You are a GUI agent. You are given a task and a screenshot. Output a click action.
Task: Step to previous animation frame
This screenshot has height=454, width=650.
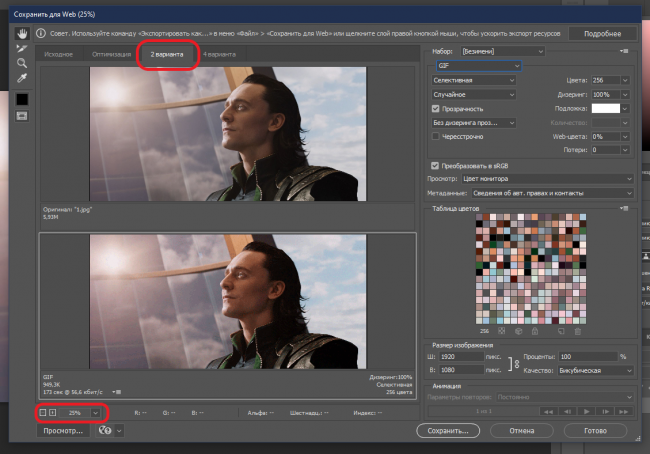(568, 411)
